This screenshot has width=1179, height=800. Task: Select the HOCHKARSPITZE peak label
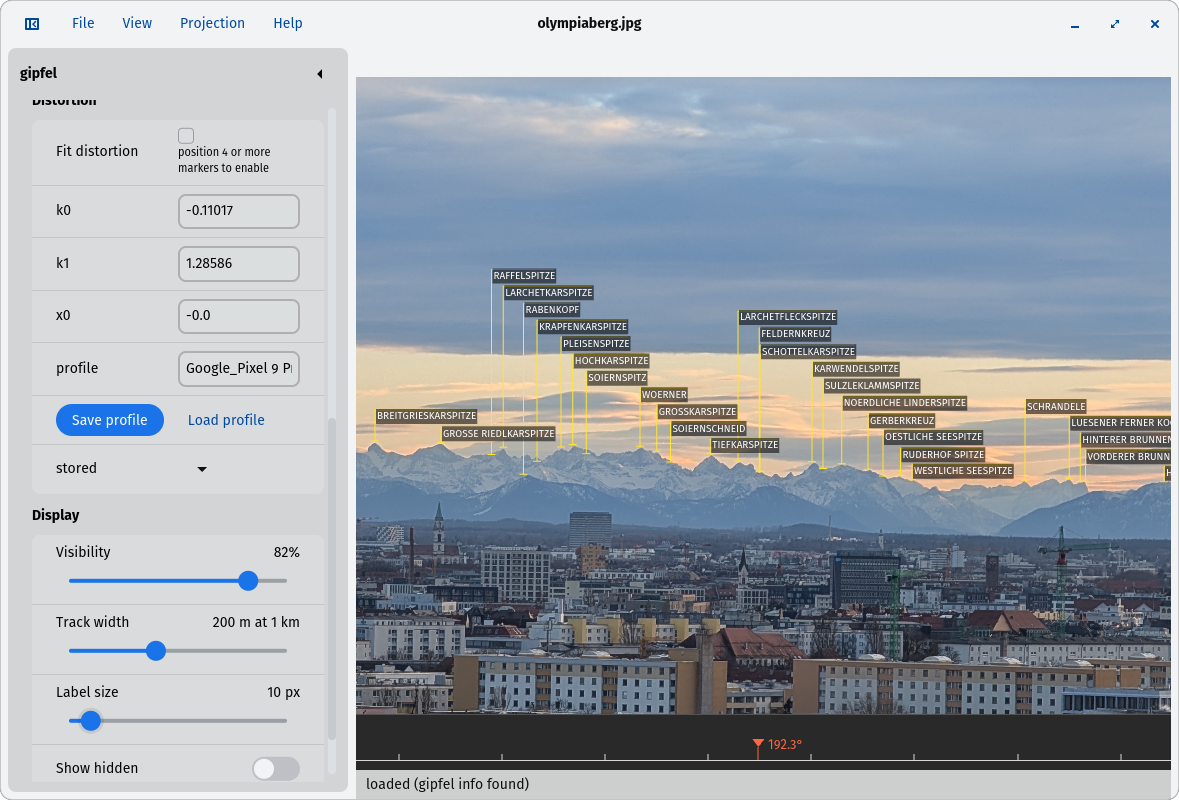(611, 361)
